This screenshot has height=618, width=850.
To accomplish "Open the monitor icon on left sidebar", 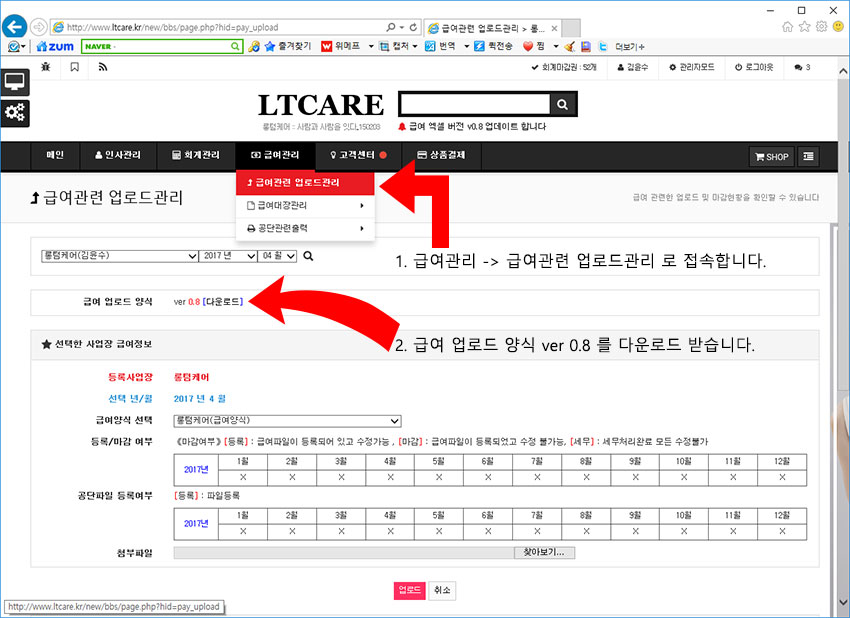I will (x=15, y=83).
